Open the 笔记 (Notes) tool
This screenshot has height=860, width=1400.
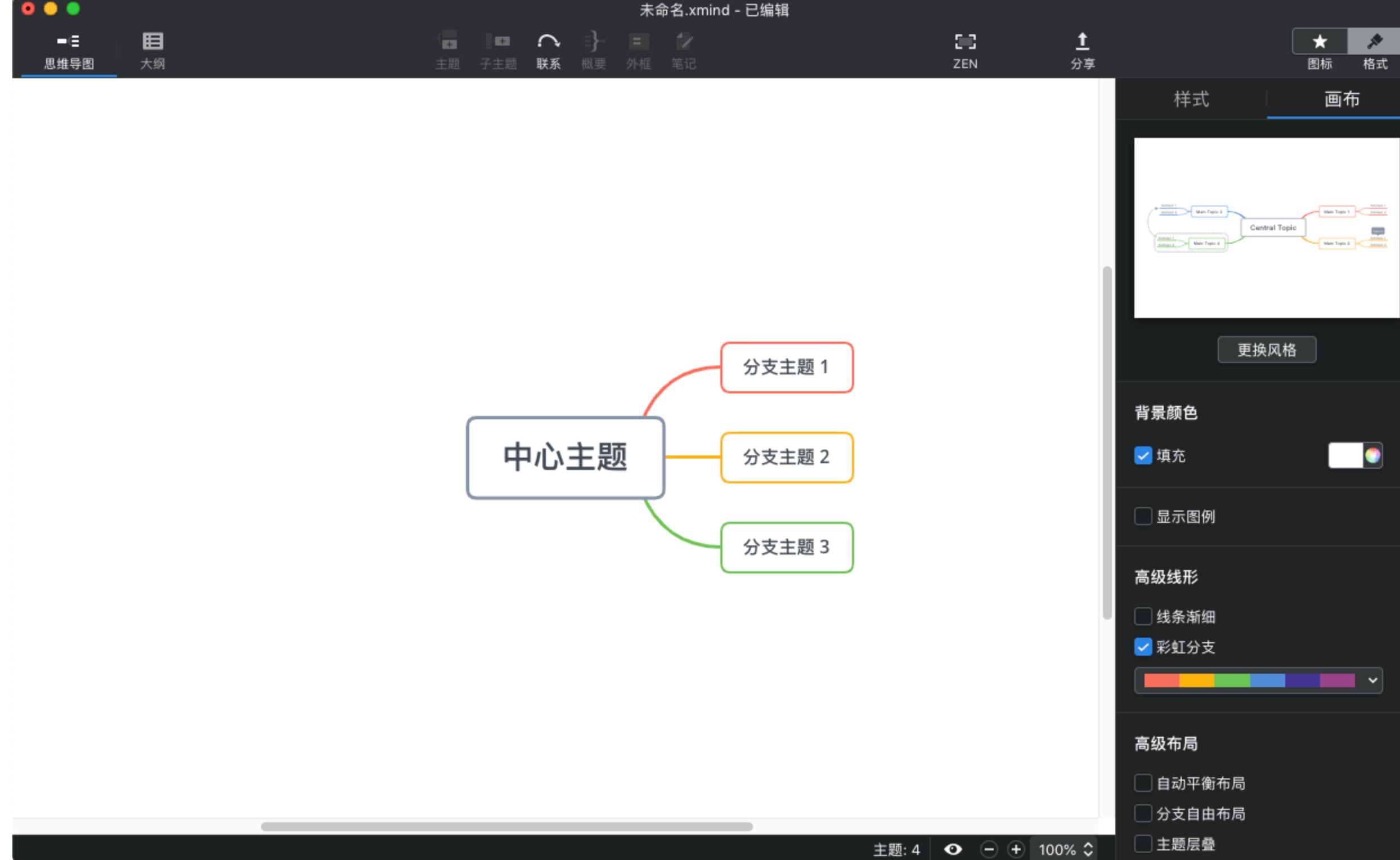coord(683,50)
